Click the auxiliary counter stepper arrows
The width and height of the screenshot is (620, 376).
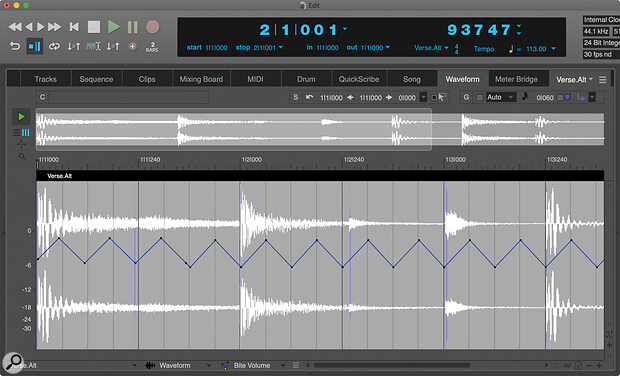point(519,30)
